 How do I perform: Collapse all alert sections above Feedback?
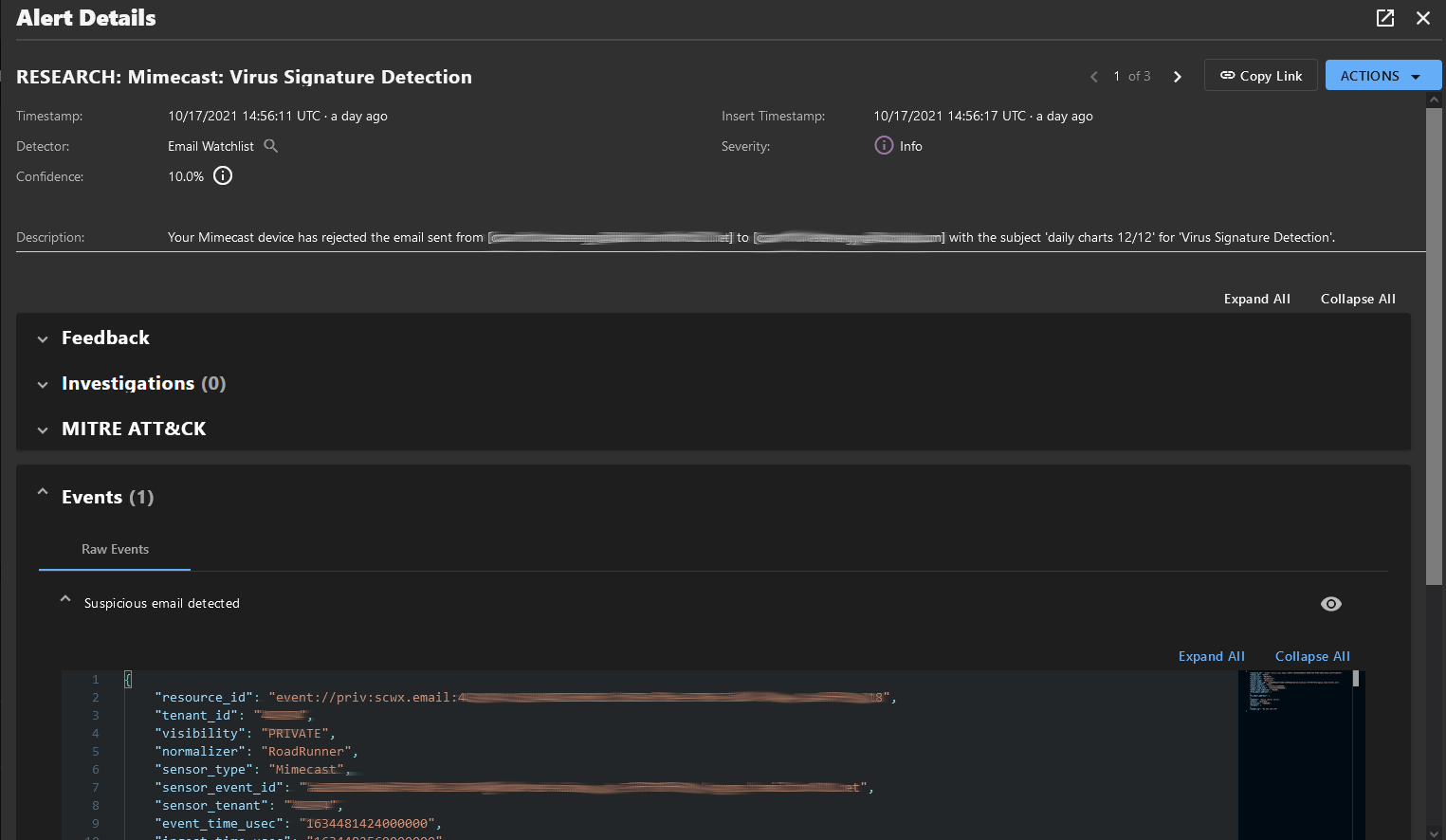coord(1358,299)
